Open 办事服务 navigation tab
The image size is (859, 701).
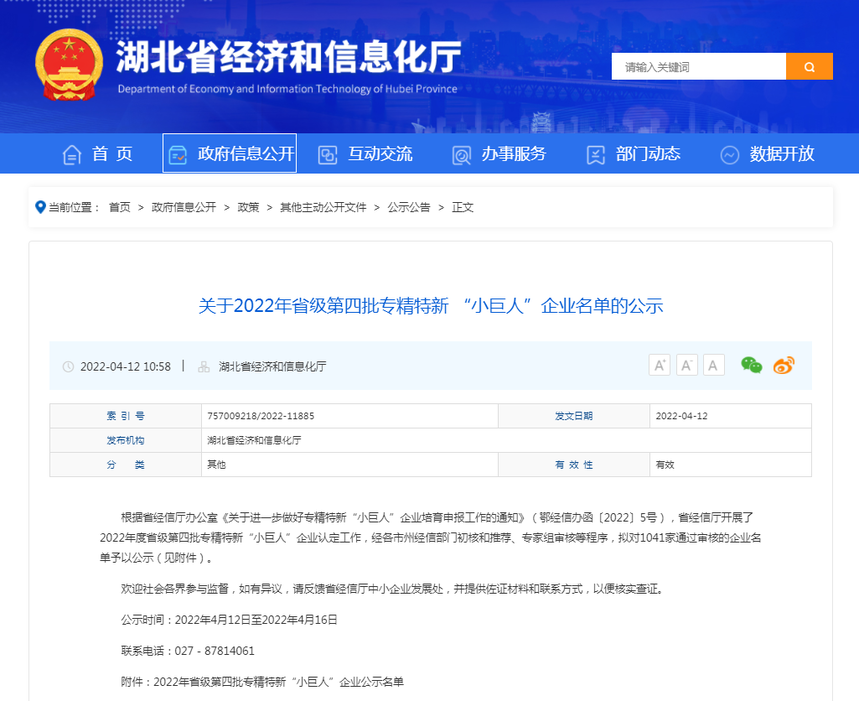point(514,154)
